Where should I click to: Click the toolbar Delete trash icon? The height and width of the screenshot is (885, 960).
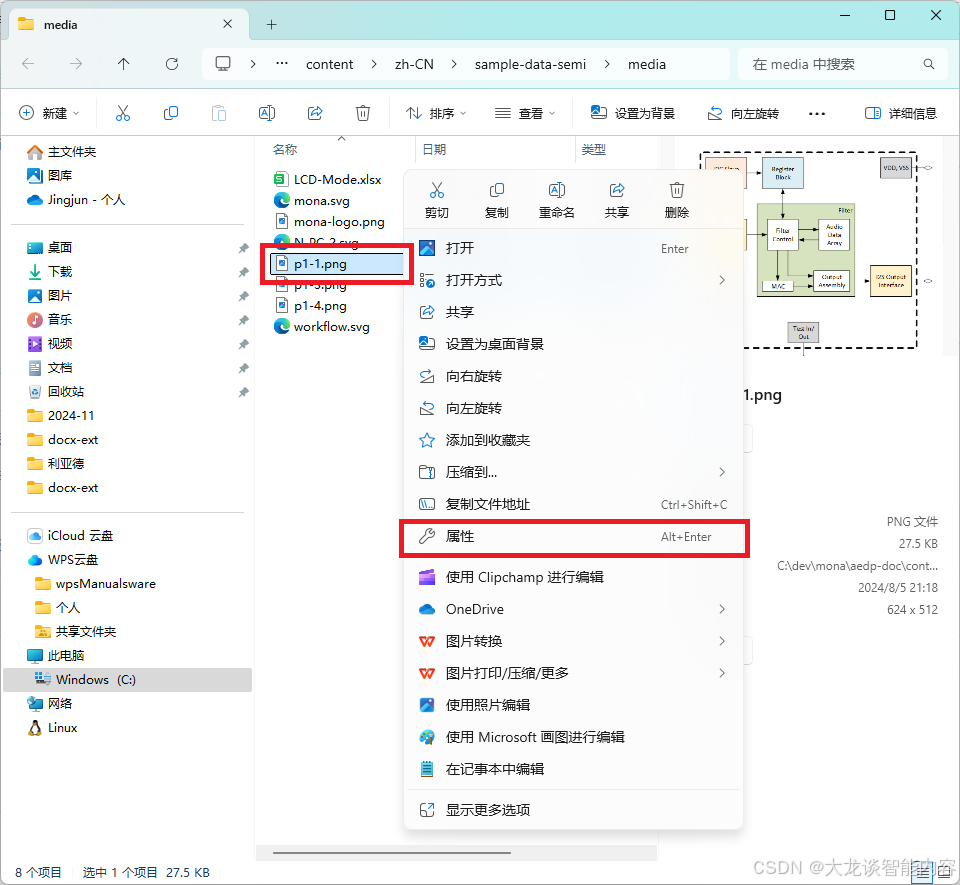tap(363, 113)
